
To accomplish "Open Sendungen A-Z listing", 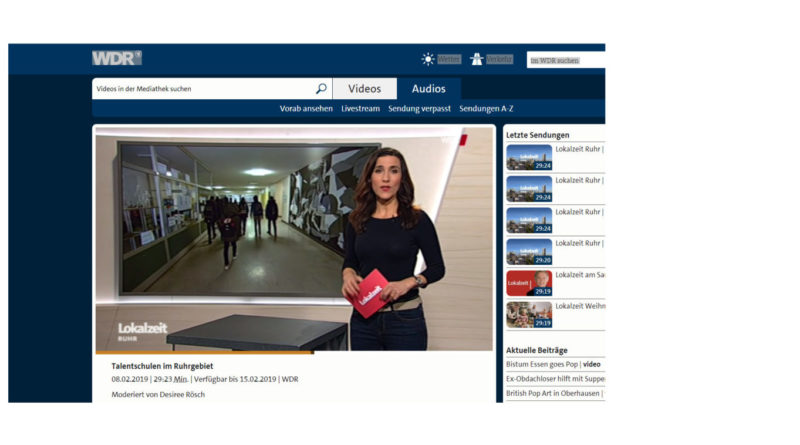I will pos(486,108).
